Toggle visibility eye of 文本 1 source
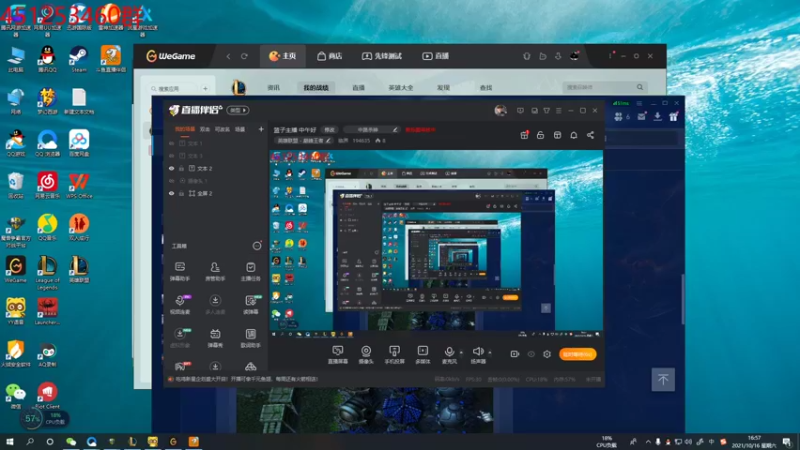 coord(171,143)
